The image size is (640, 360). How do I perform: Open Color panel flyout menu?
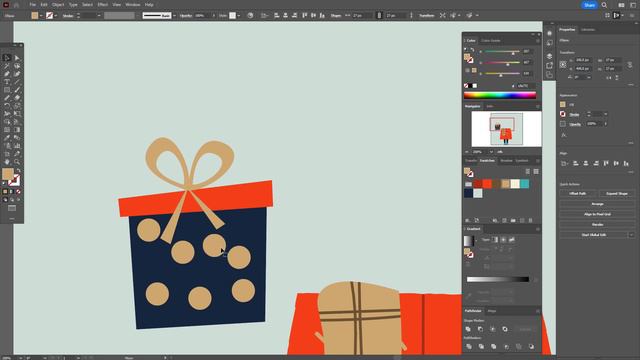538,41
